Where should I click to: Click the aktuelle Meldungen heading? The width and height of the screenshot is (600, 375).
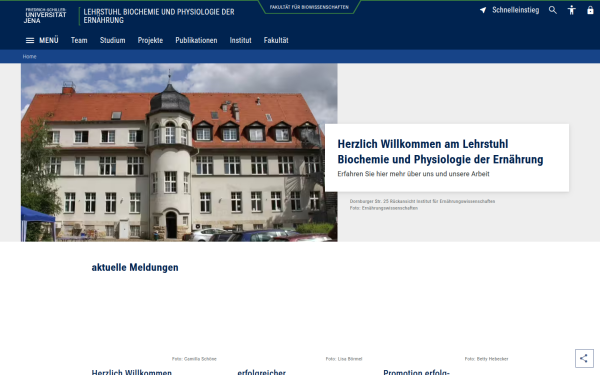pos(135,267)
